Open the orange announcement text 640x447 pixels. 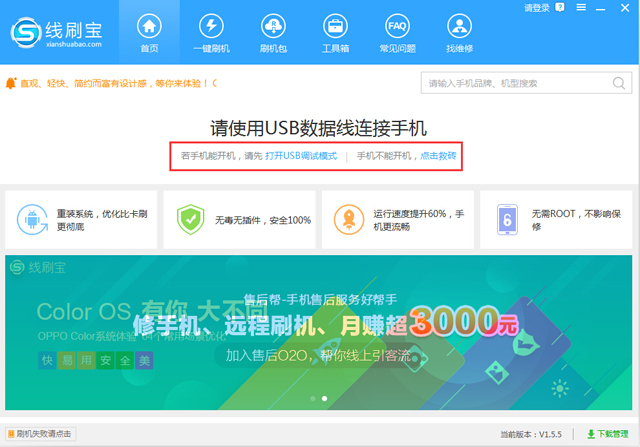coord(119,84)
